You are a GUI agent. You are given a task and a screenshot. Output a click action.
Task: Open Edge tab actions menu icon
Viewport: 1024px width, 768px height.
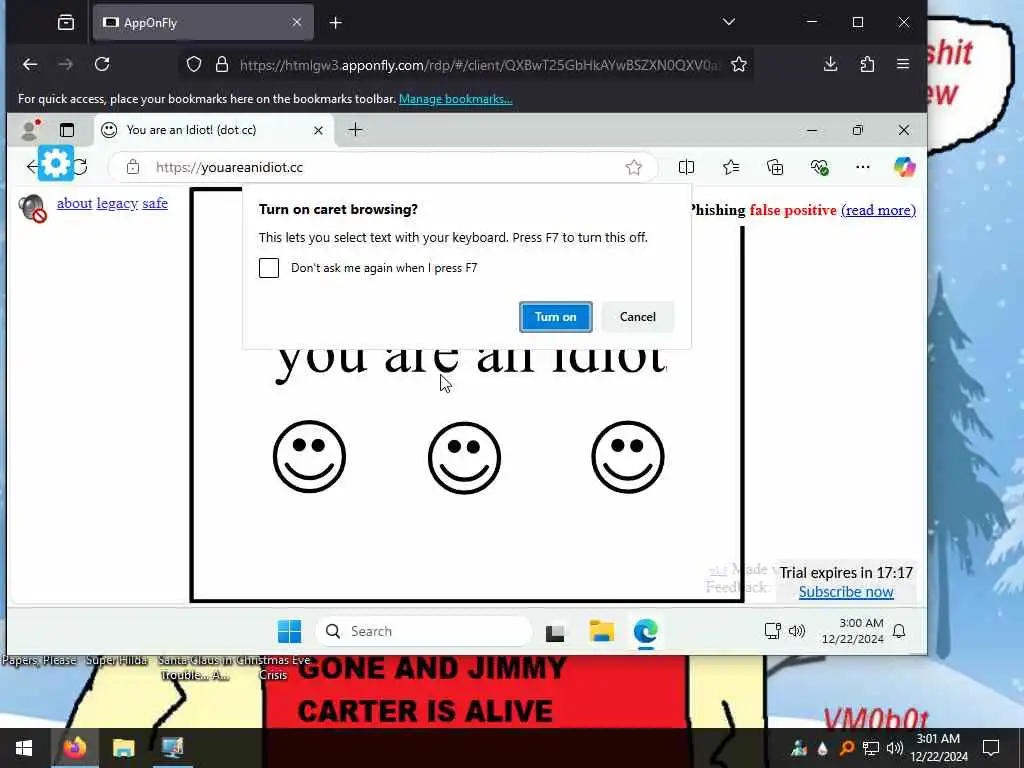pyautogui.click(x=67, y=130)
